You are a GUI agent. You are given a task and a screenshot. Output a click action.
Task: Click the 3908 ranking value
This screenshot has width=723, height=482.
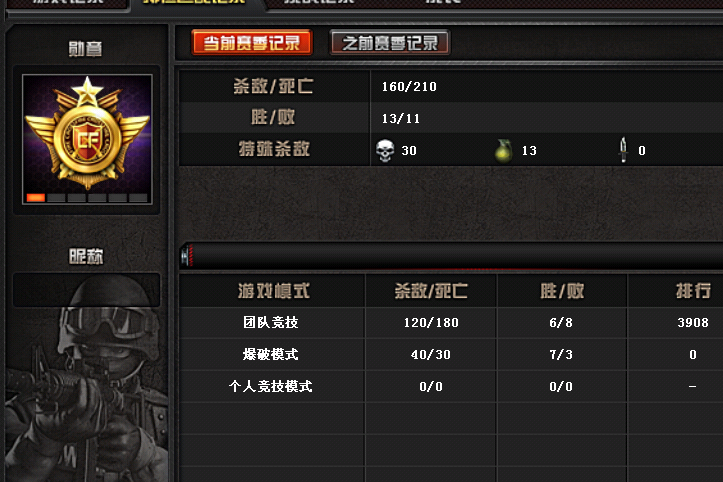pyautogui.click(x=693, y=322)
